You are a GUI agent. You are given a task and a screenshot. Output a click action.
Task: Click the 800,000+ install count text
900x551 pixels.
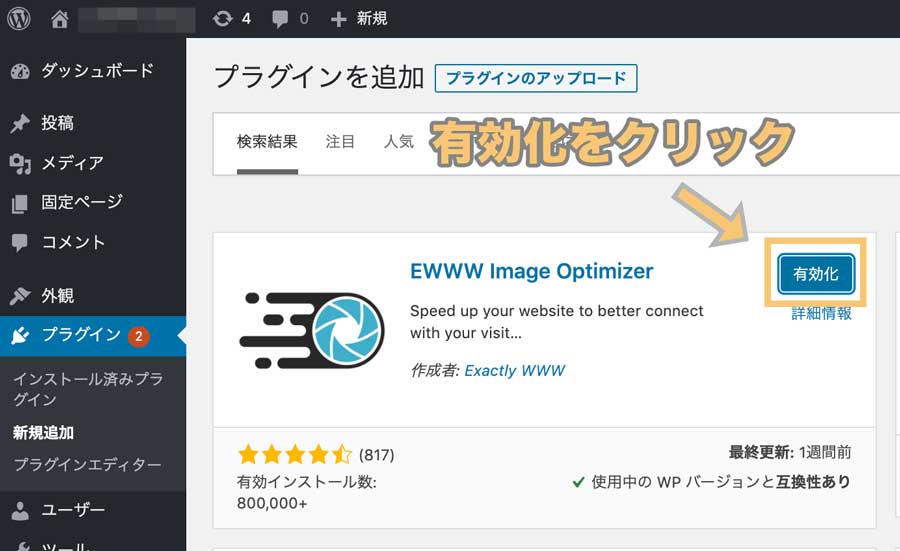point(272,503)
